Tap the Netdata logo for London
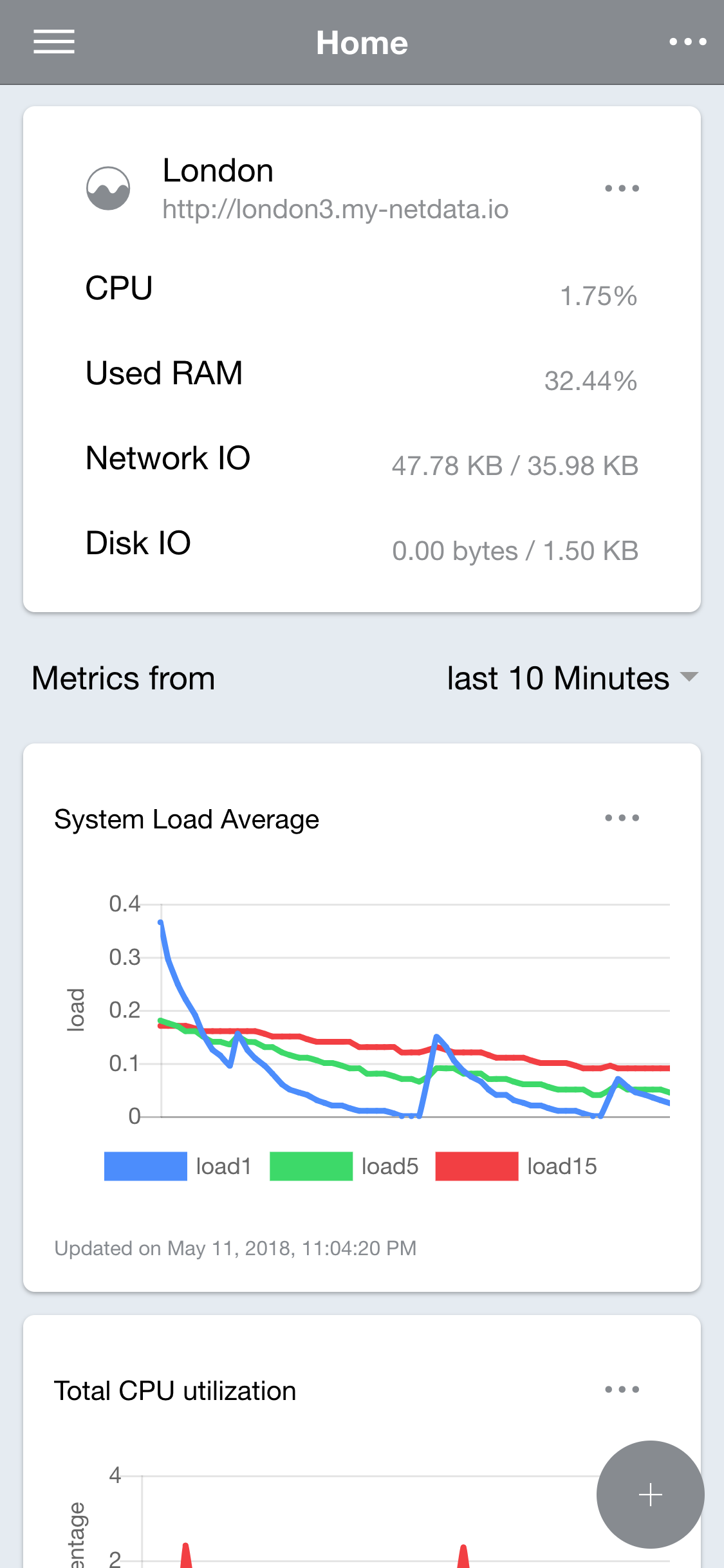The width and height of the screenshot is (724, 1568). point(108,188)
